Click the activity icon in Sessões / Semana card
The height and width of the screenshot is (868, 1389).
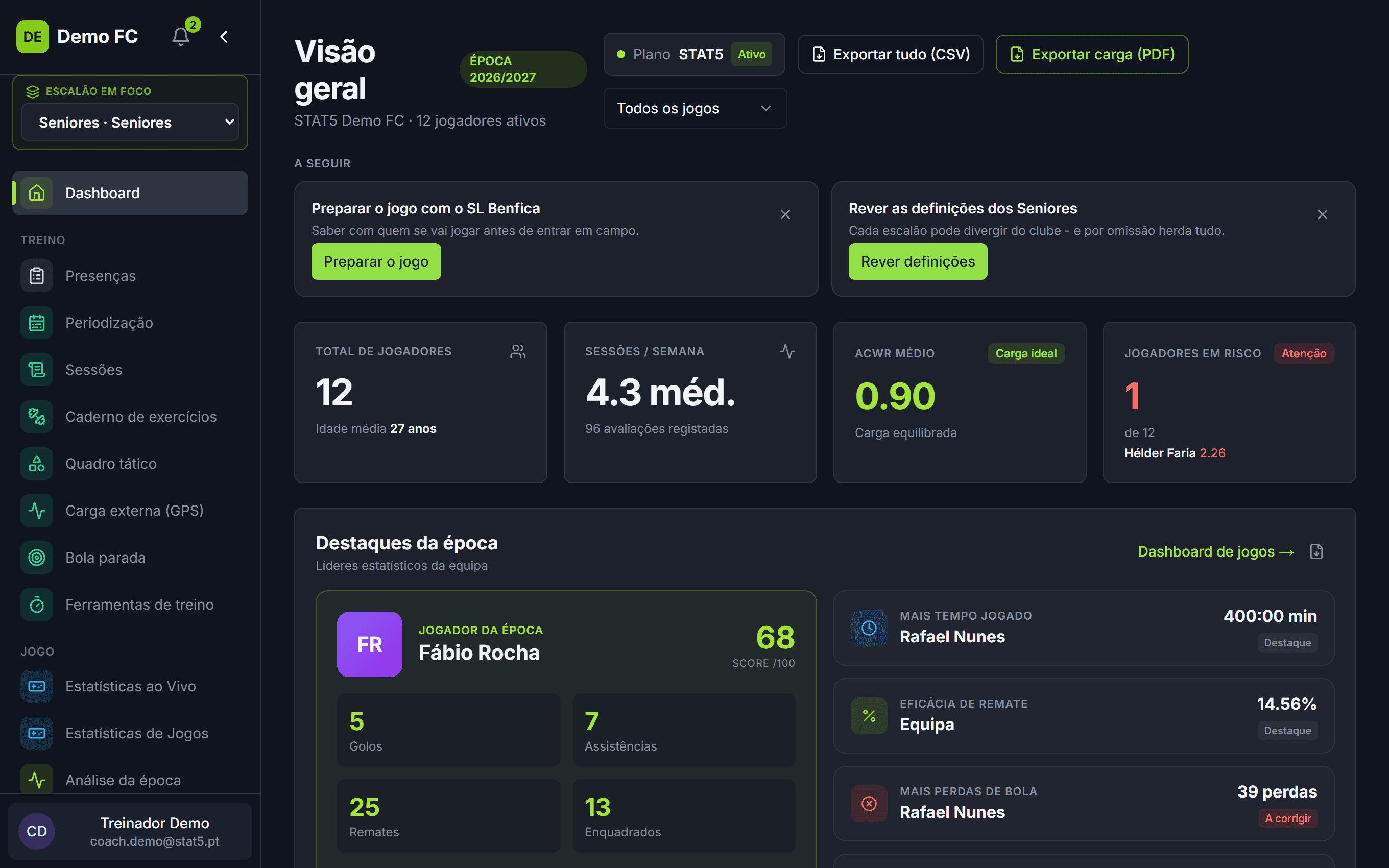click(787, 351)
